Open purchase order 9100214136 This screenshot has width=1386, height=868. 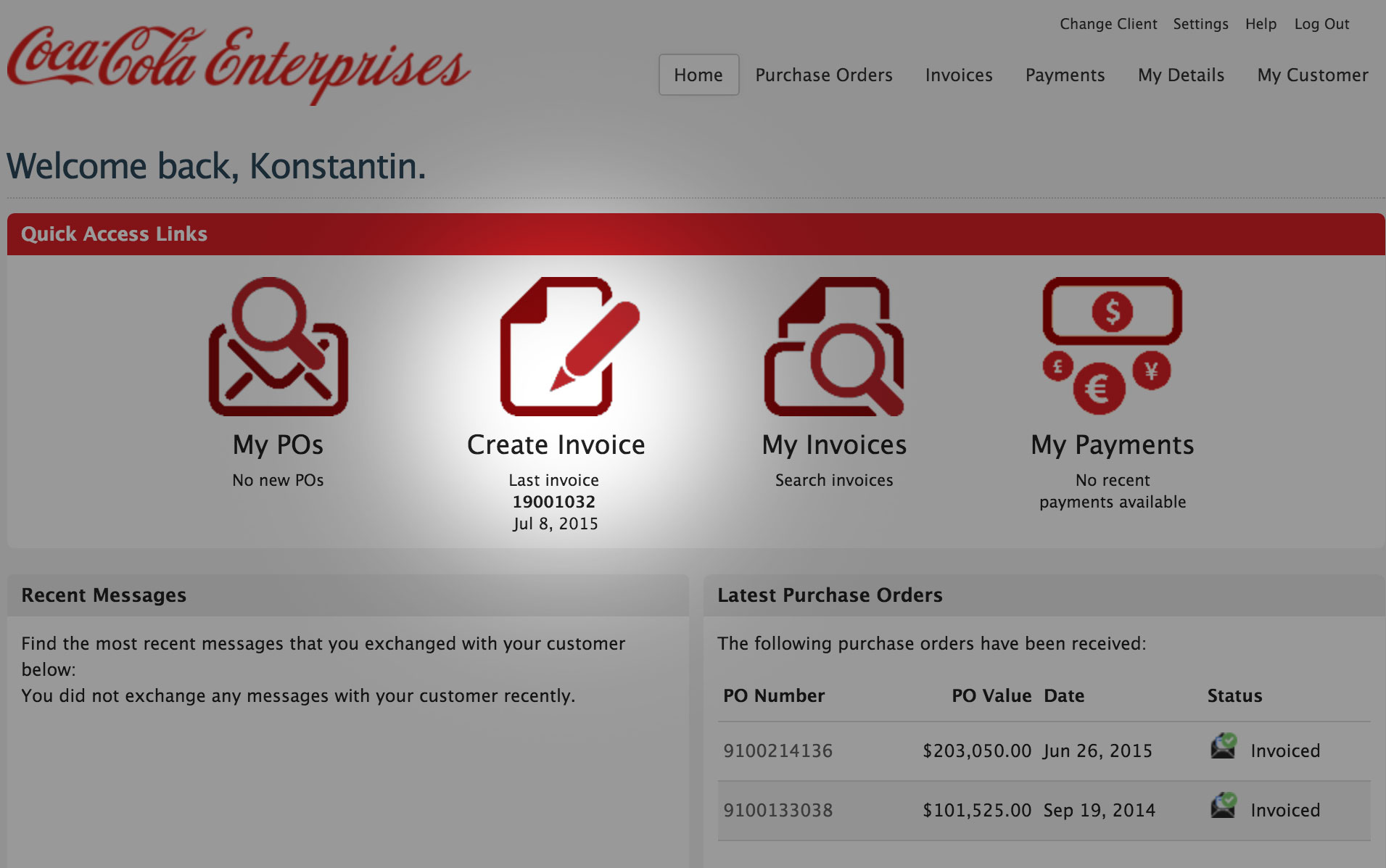(778, 751)
